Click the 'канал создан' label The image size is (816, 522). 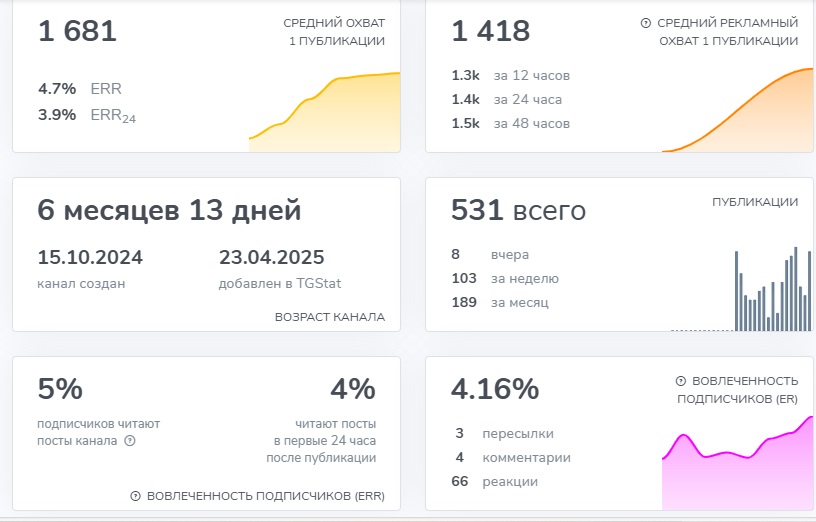(81, 284)
